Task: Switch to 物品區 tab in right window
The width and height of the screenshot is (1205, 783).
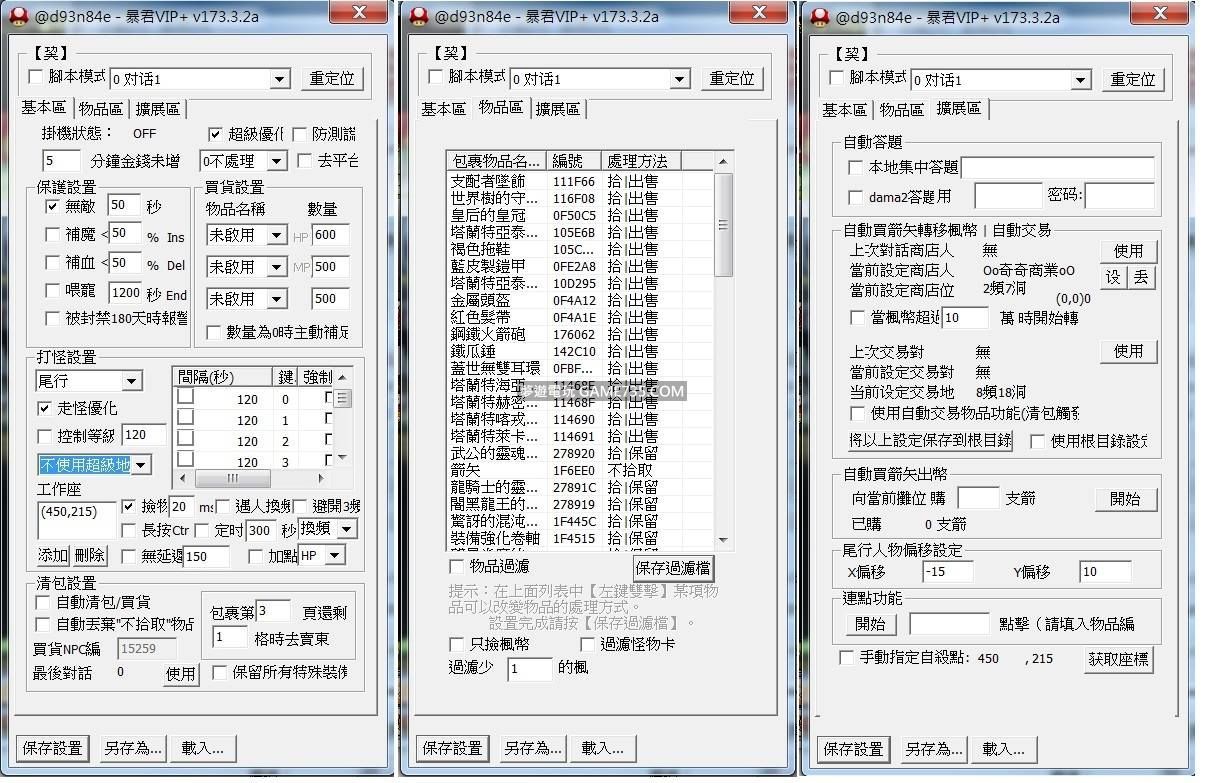Action: tap(902, 110)
